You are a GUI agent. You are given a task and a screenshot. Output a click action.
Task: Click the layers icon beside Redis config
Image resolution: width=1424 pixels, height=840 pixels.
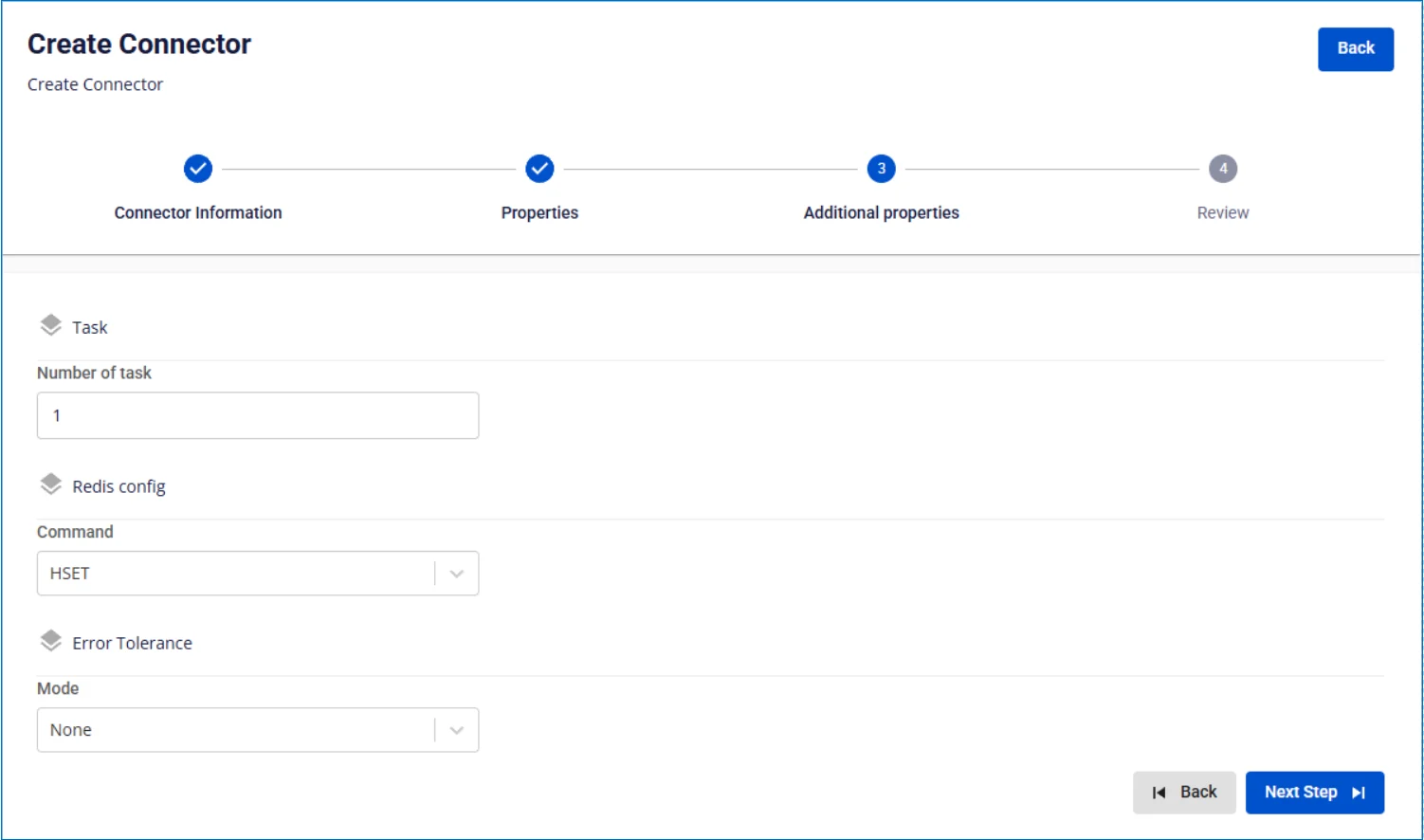point(51,485)
